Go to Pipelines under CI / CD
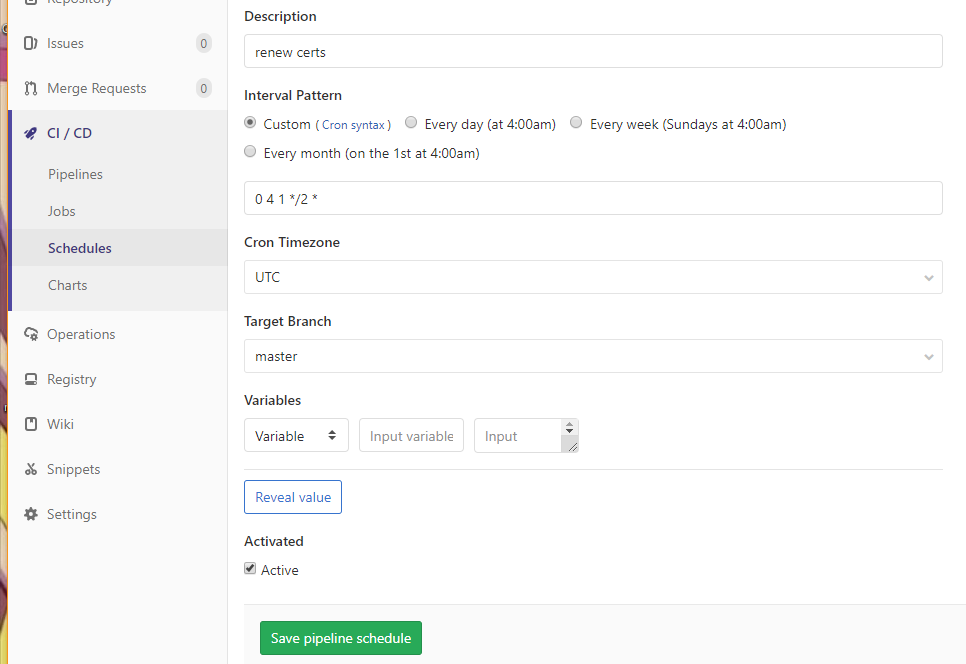966x664 pixels. 75,174
